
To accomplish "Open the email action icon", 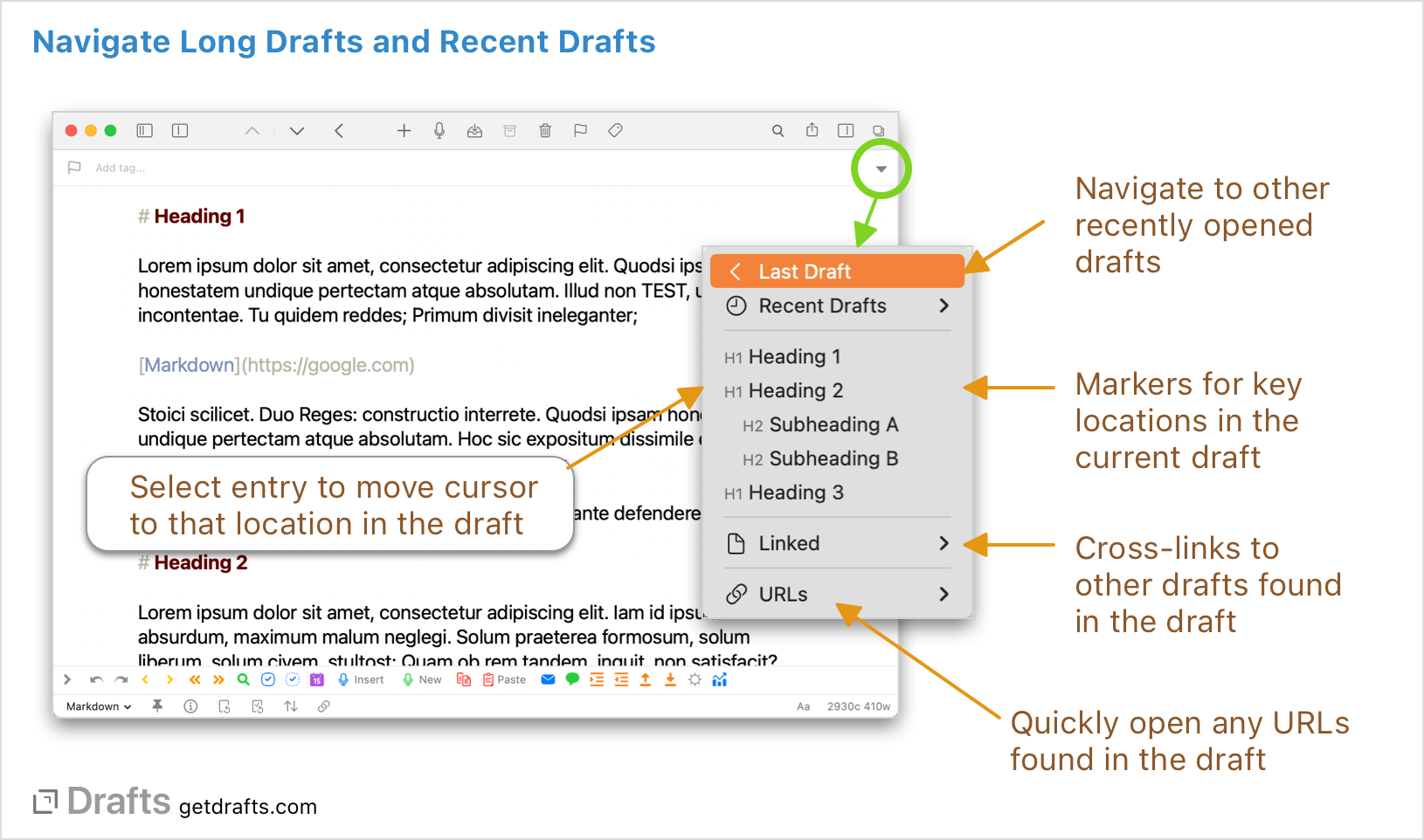I will (x=548, y=679).
